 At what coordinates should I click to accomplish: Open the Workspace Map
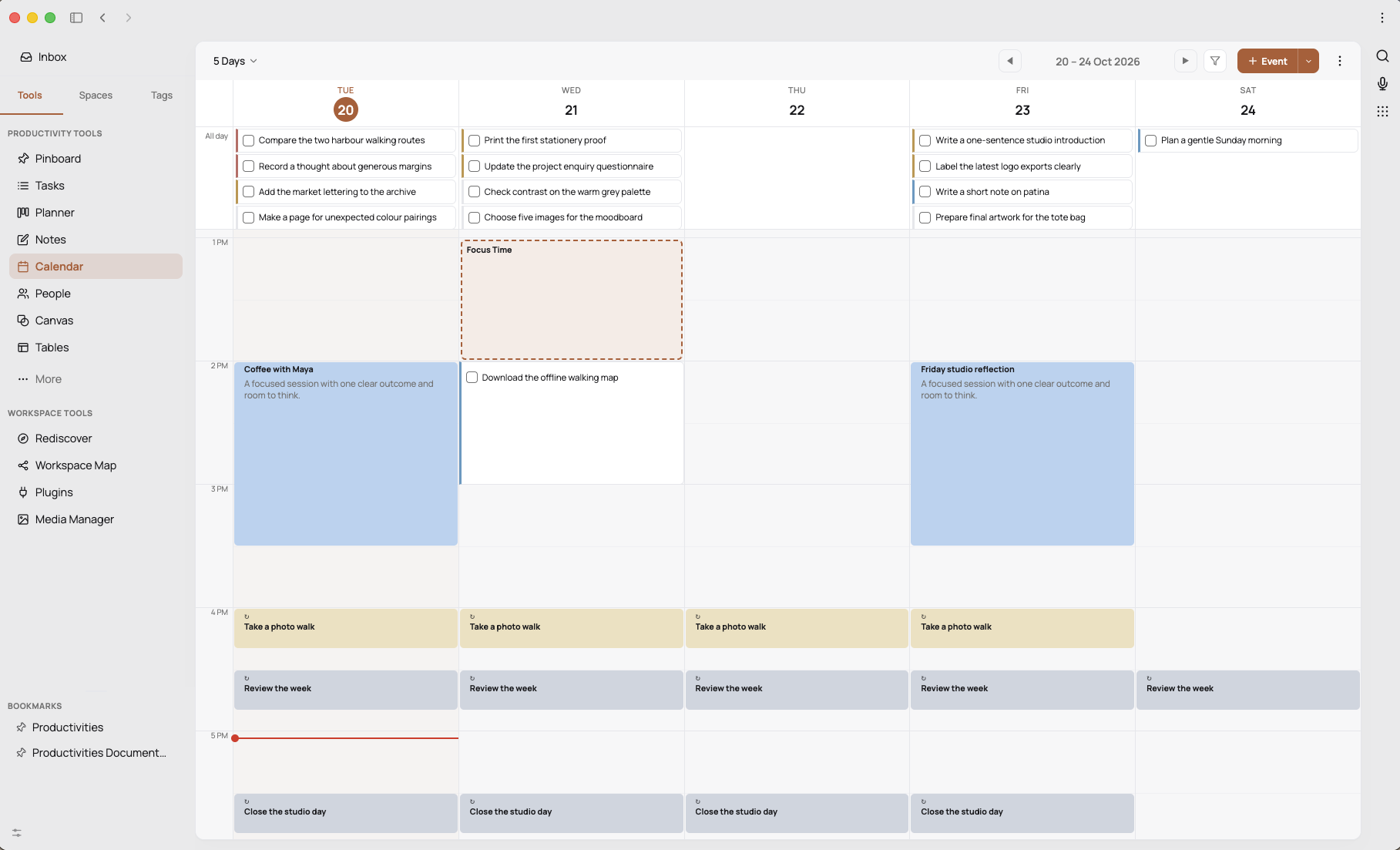pos(96,465)
